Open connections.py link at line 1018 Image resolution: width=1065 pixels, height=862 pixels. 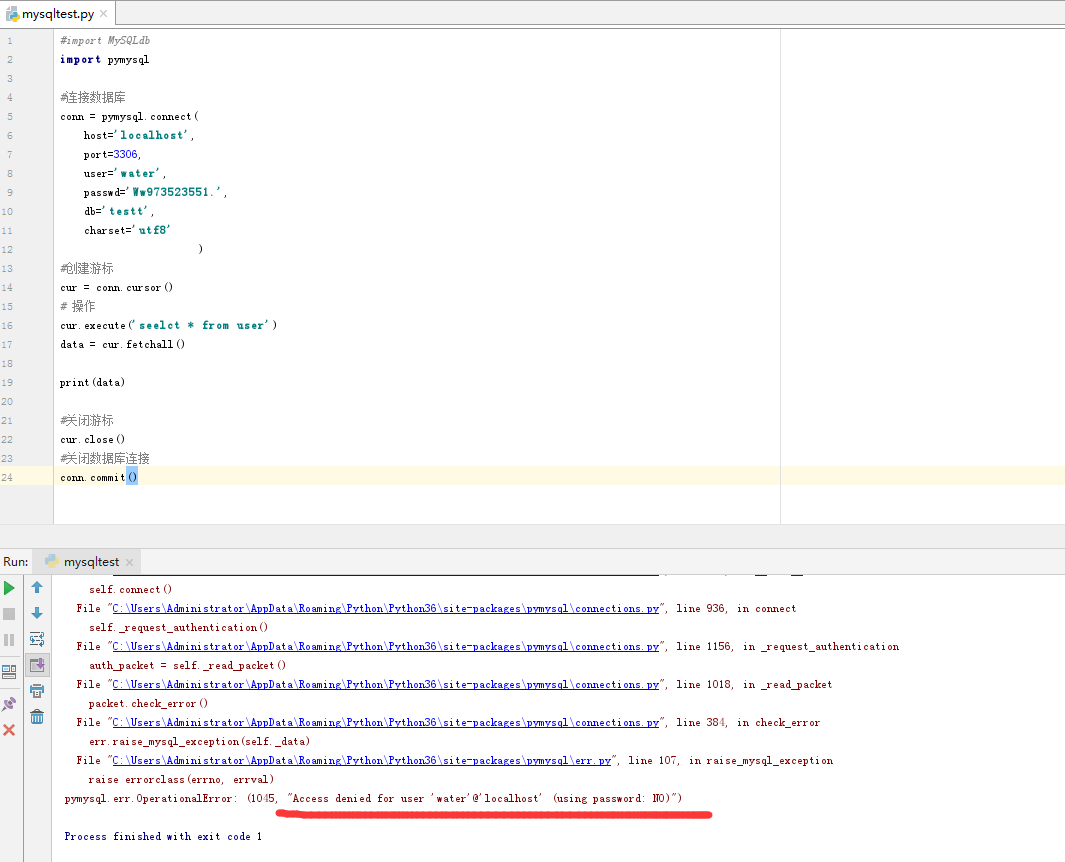[x=386, y=685]
